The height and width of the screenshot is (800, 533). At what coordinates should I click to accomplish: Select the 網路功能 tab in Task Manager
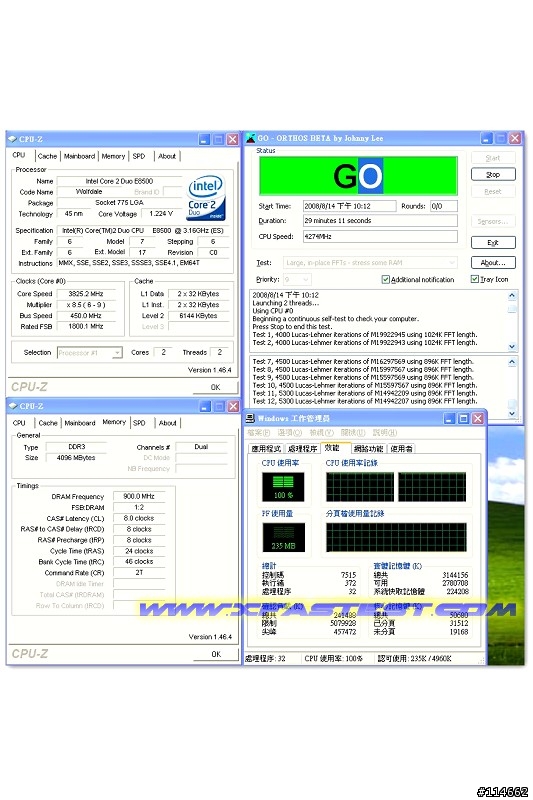[x=368, y=449]
